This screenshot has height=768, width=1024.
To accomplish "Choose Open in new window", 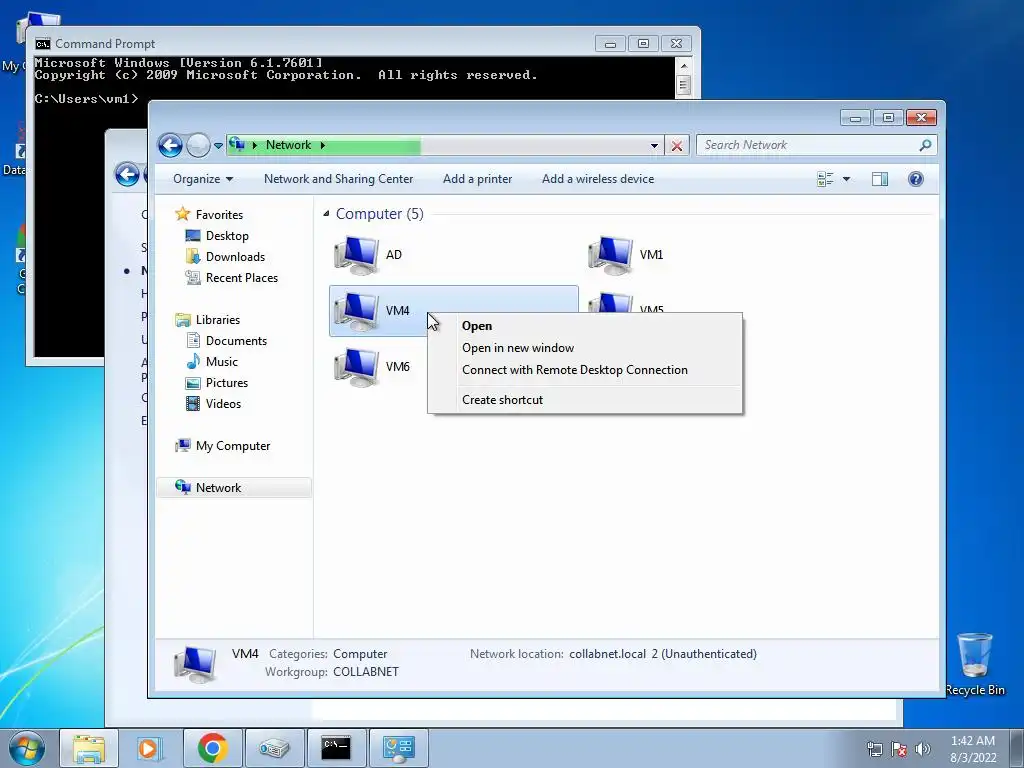I will click(518, 348).
